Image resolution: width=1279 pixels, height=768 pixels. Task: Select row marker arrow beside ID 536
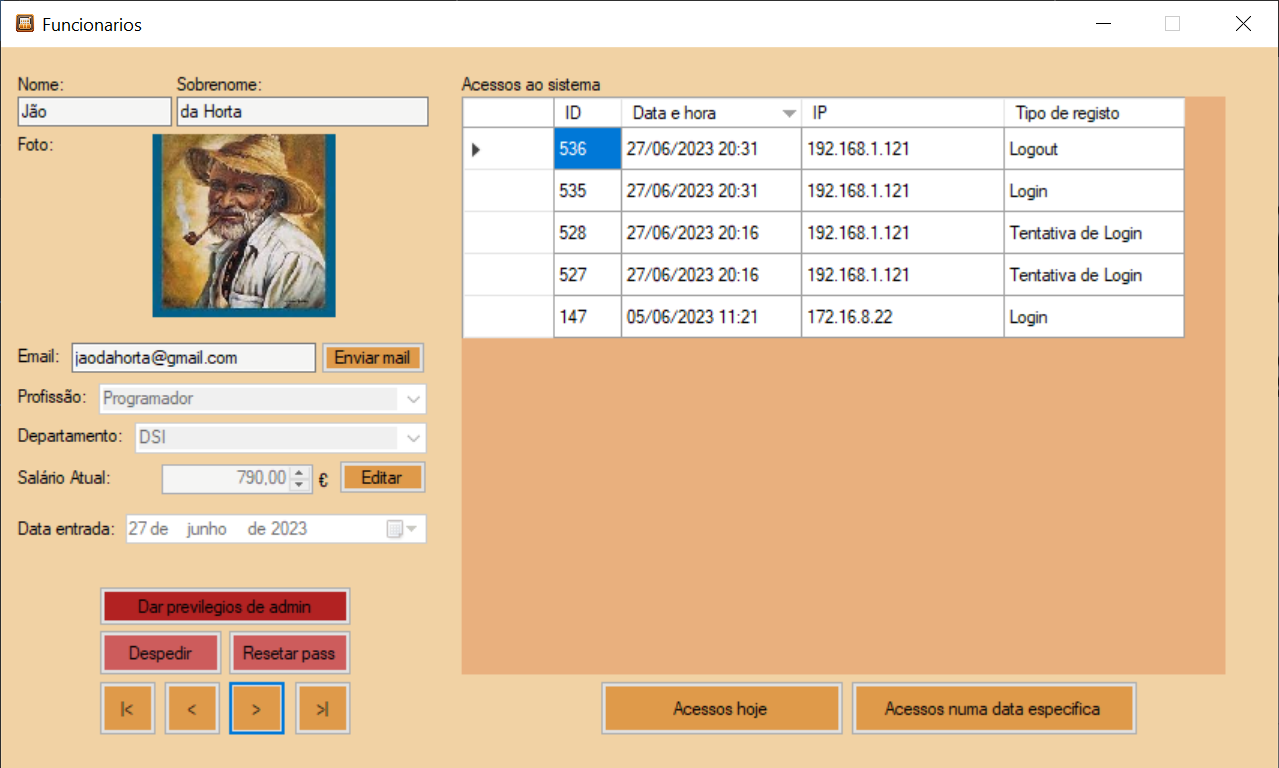click(x=476, y=149)
